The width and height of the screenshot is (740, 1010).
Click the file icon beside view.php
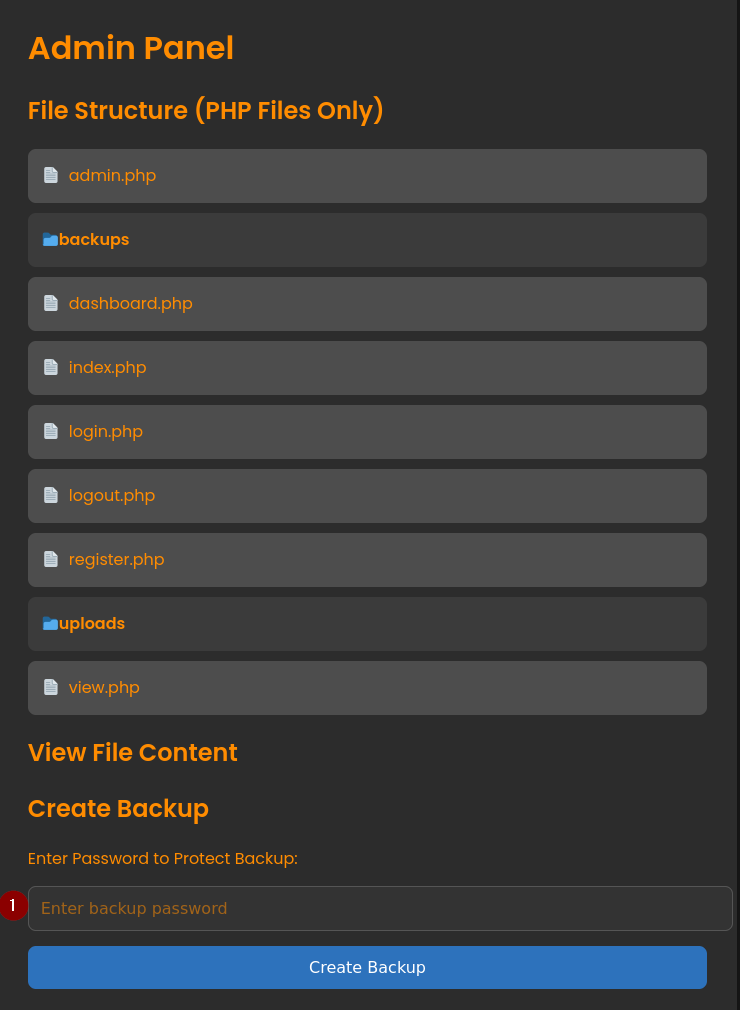click(51, 688)
